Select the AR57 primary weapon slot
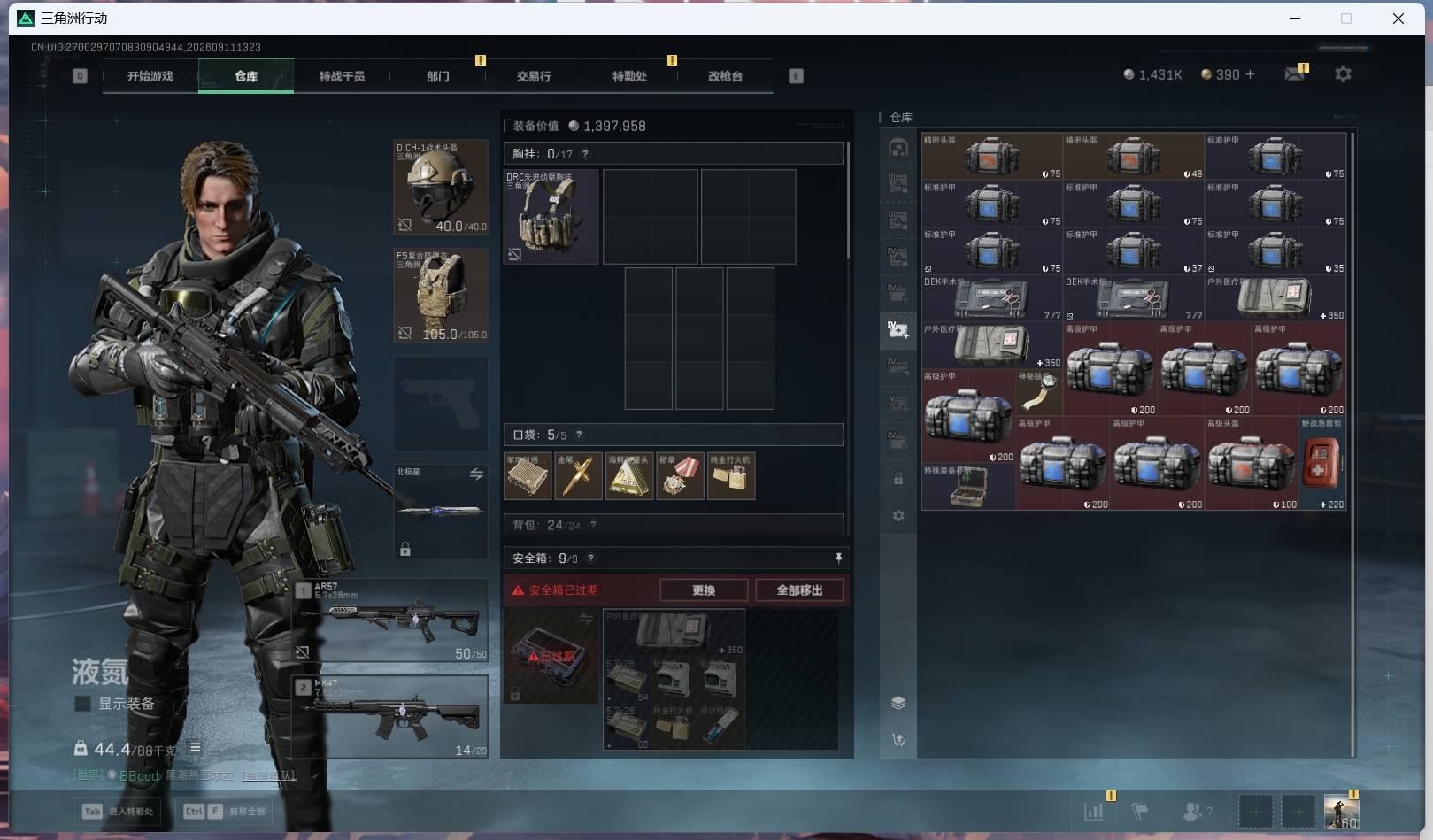Screen dimensions: 1433x840 point(390,620)
